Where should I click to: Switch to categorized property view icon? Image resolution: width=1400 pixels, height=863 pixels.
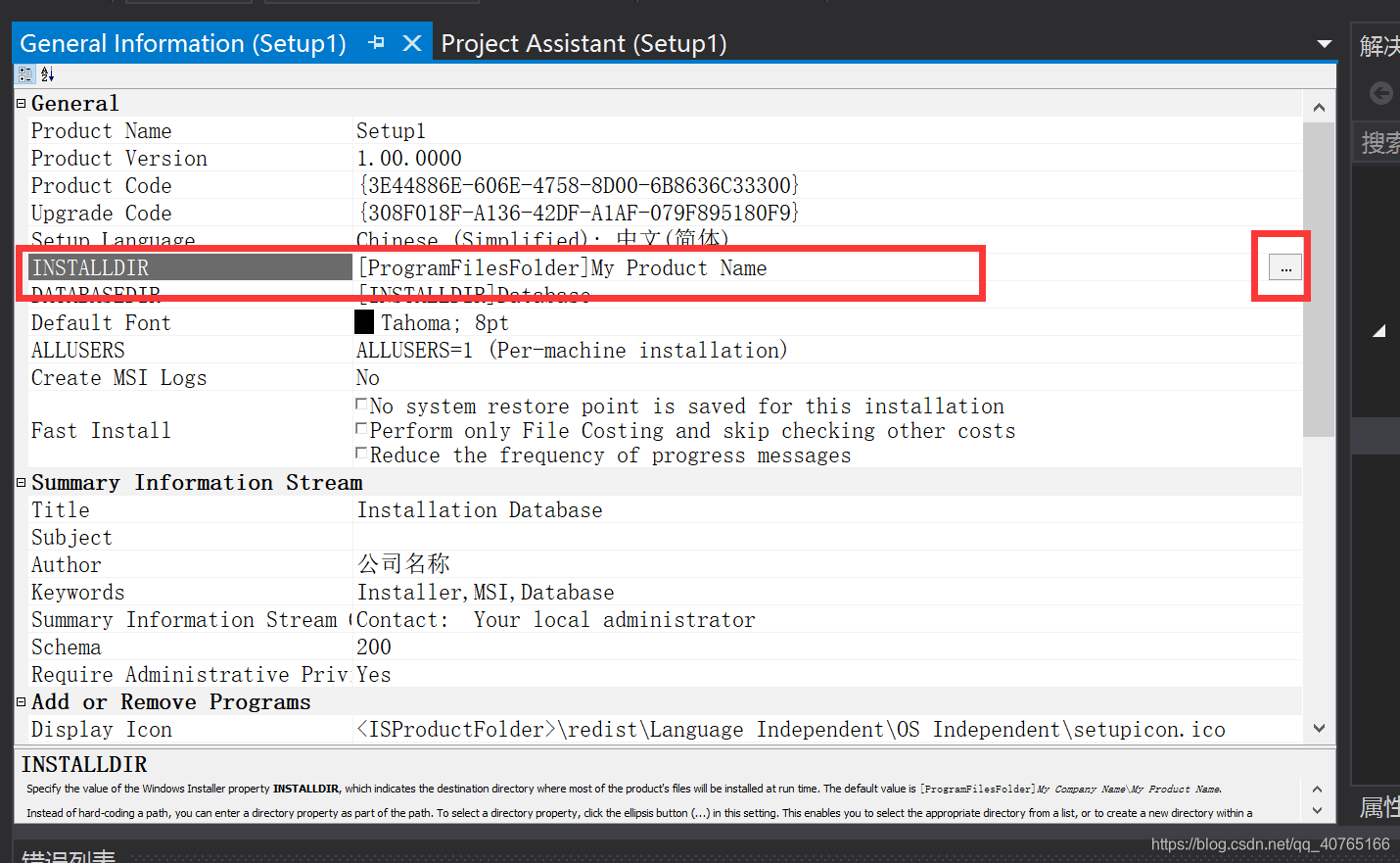tap(25, 74)
